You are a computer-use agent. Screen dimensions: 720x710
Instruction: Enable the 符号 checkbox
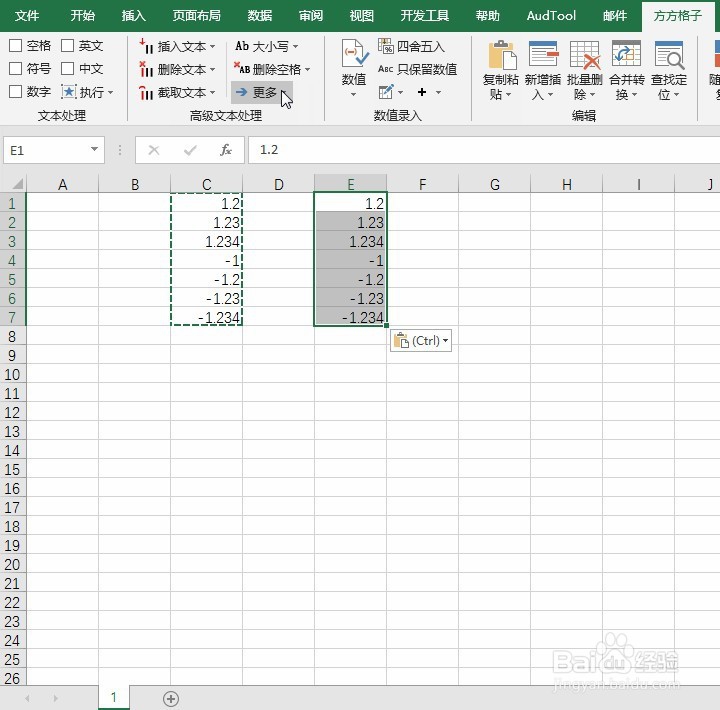[16, 68]
